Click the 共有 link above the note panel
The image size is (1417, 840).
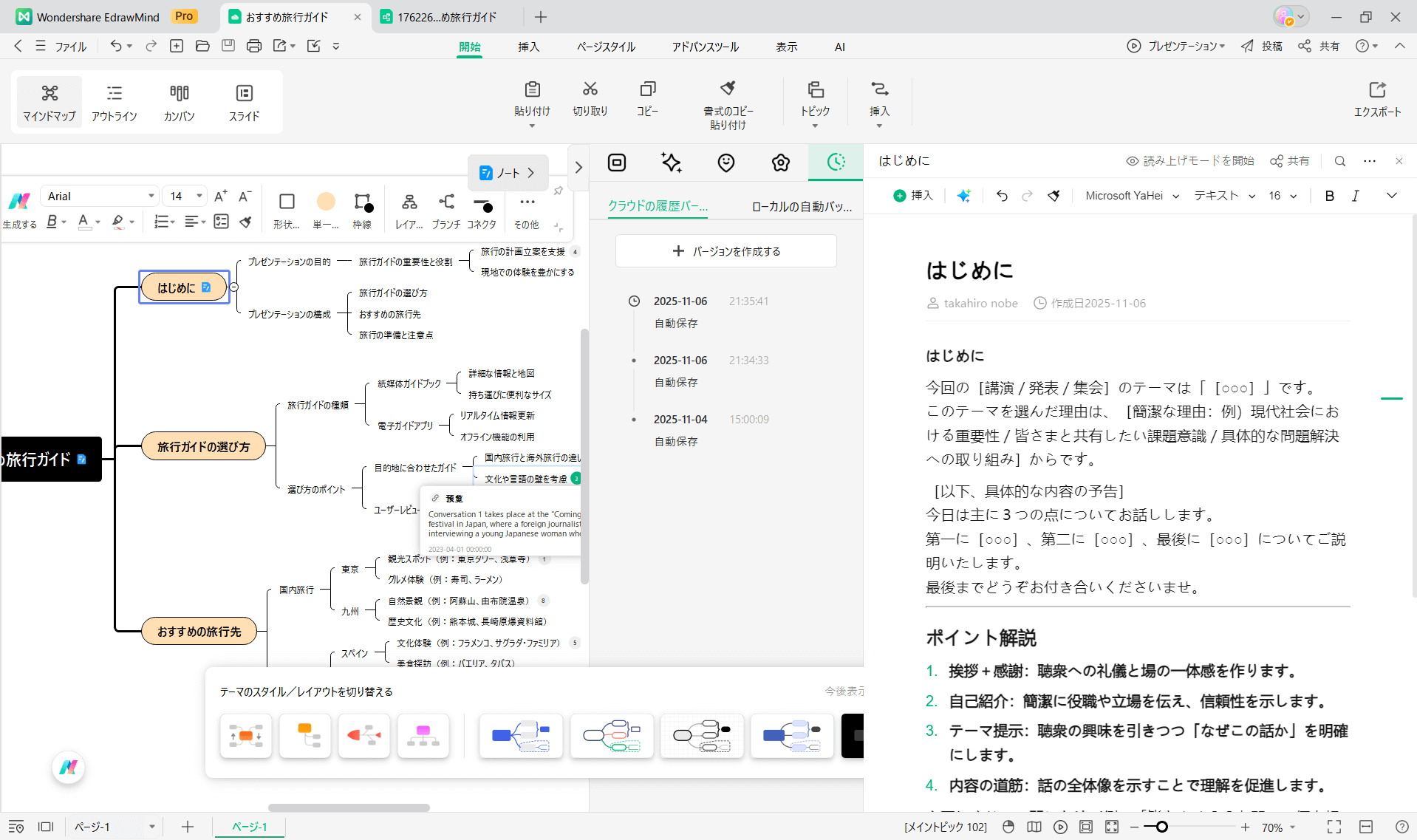point(1289,160)
